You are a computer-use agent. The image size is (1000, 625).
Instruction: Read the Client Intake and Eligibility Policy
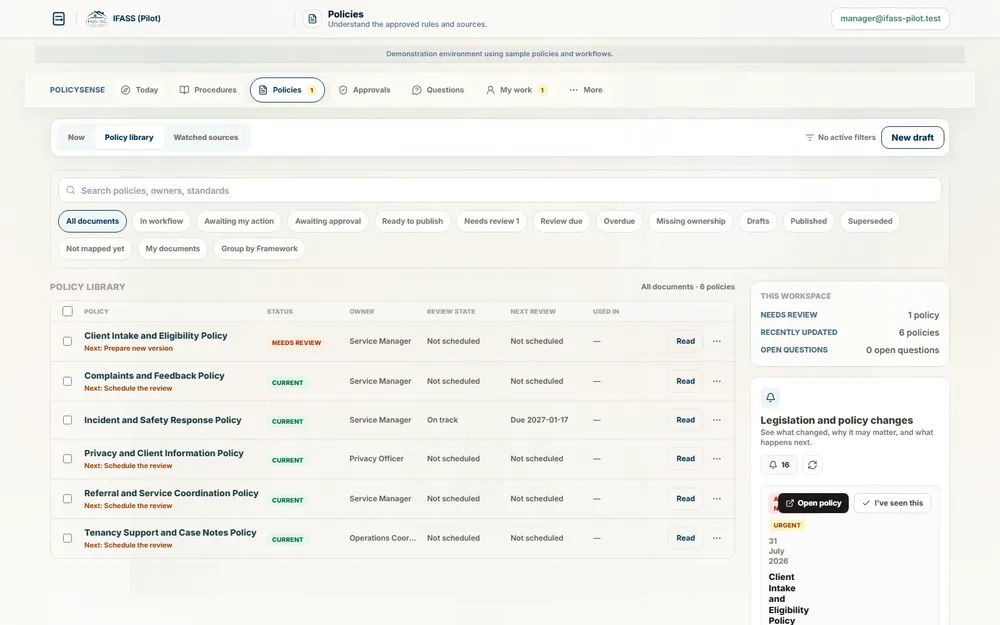pos(686,341)
